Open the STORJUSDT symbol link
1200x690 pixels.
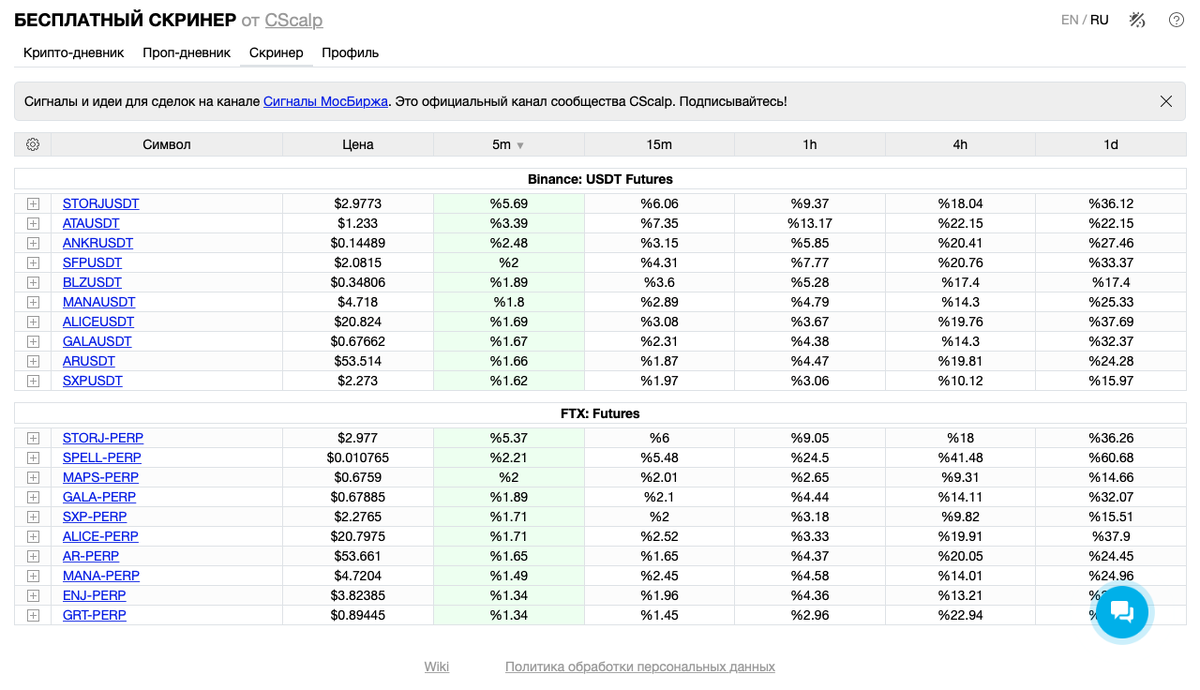click(x=101, y=204)
